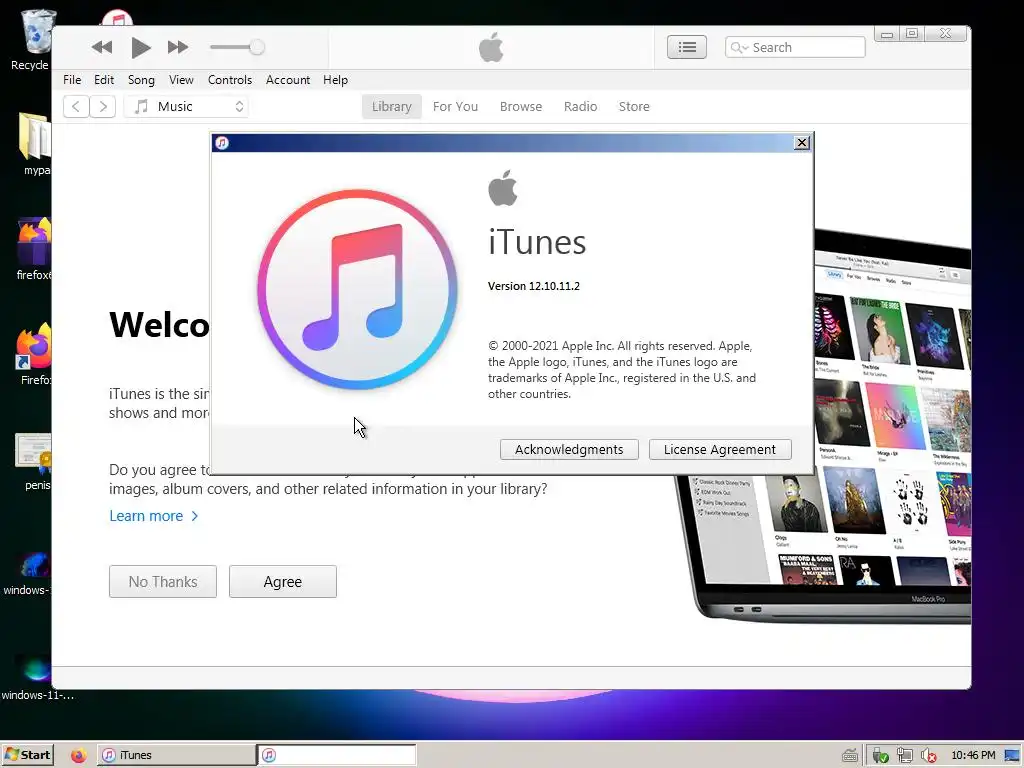
Task: Open the Controls menu
Action: click(230, 80)
